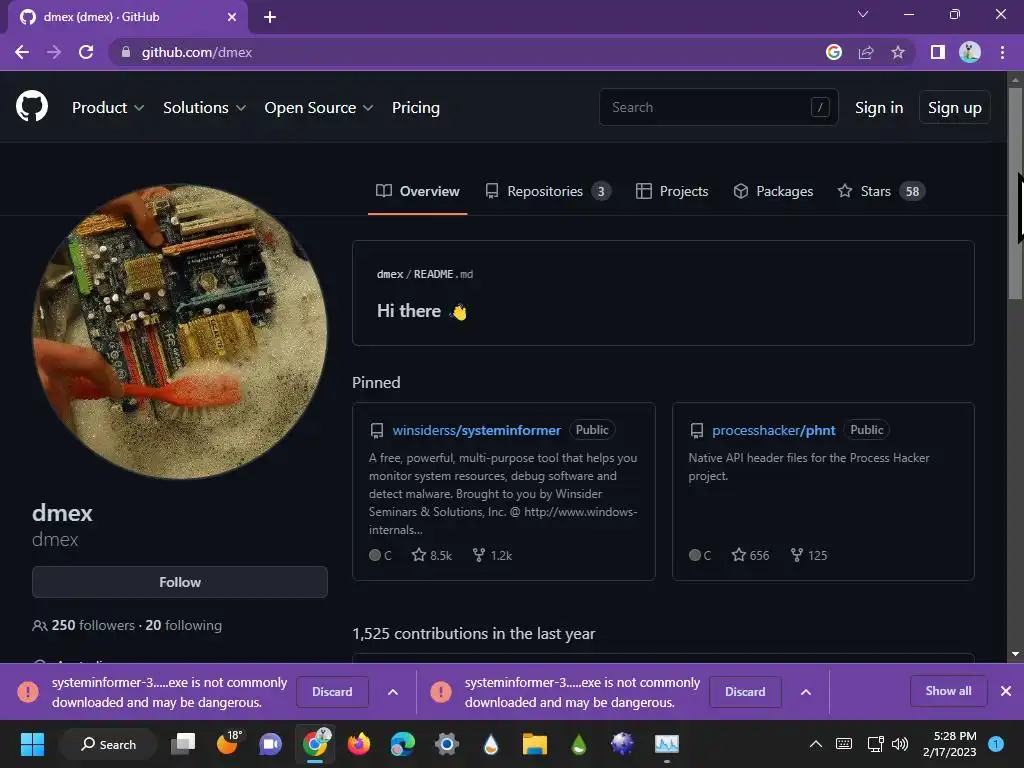This screenshot has height=768, width=1024.
Task: View systeminformer 8.5k stargazers
Action: tap(432, 555)
